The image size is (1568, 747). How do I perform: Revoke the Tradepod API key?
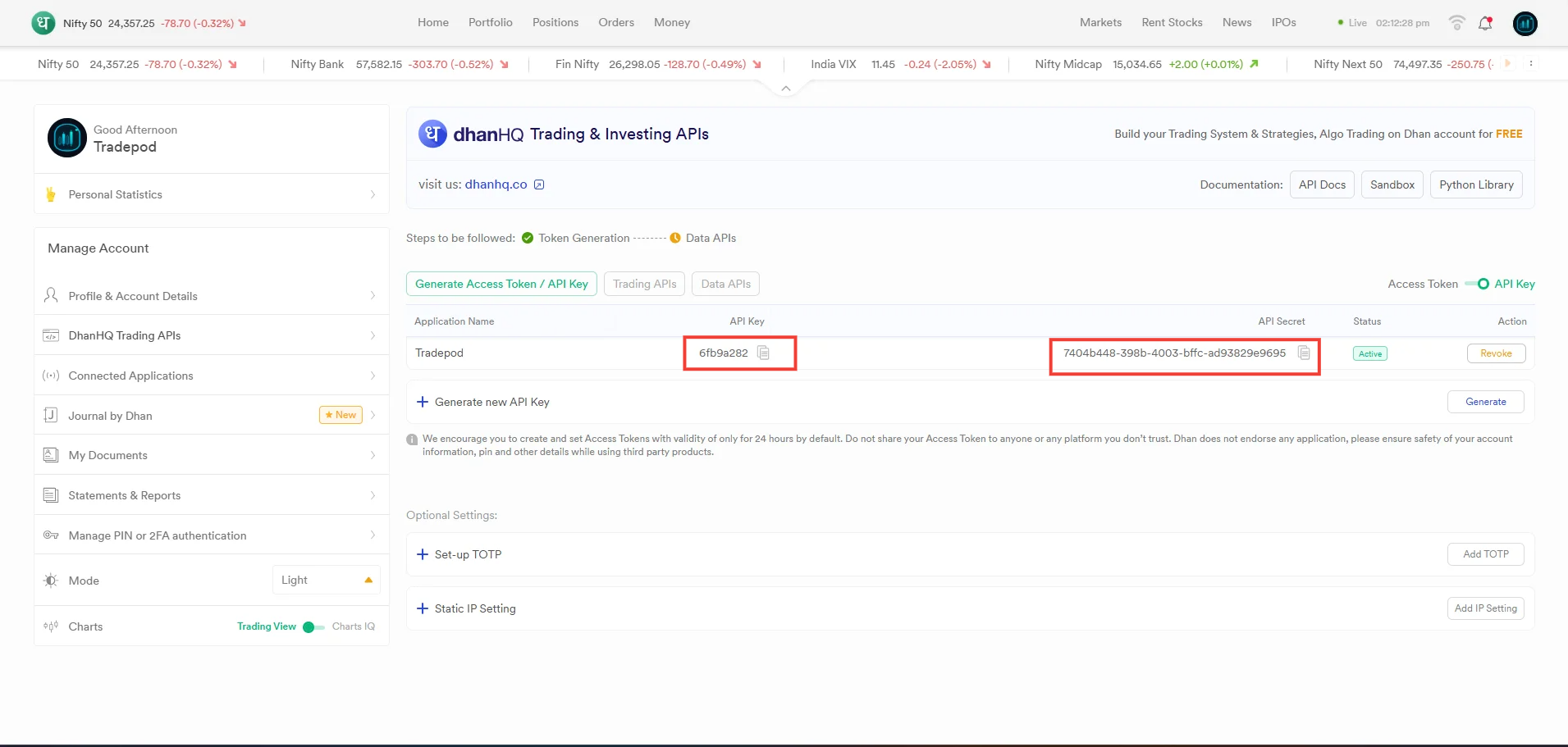pyautogui.click(x=1496, y=353)
